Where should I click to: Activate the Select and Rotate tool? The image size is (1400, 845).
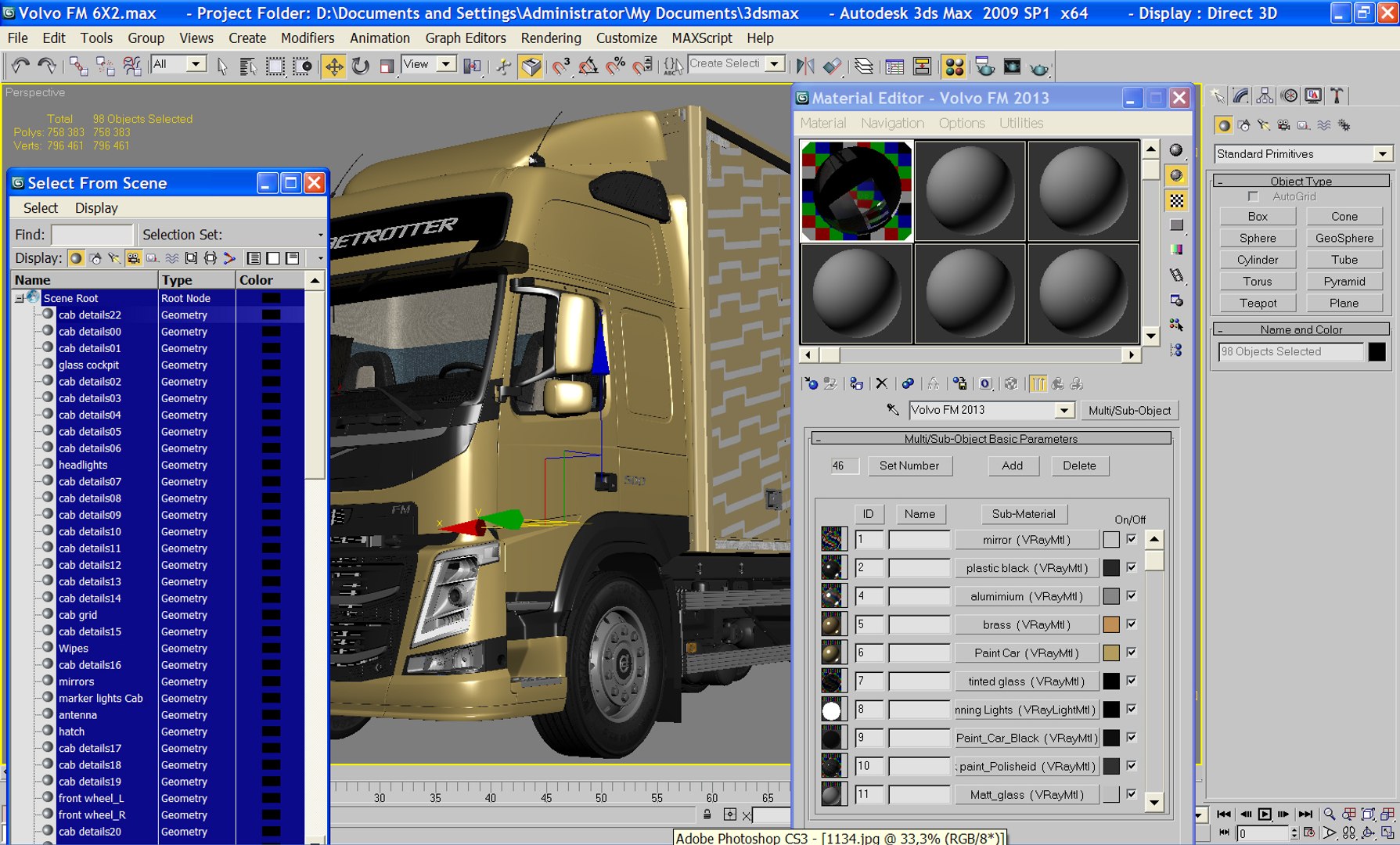[361, 67]
